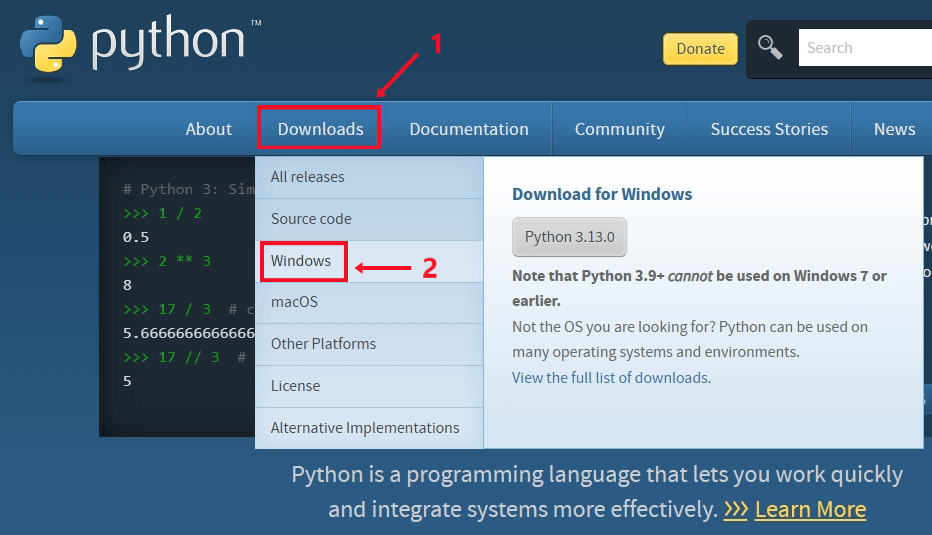The height and width of the screenshot is (535, 932).
Task: Click the '>>> 1 / 2' code line
Action: click(163, 213)
